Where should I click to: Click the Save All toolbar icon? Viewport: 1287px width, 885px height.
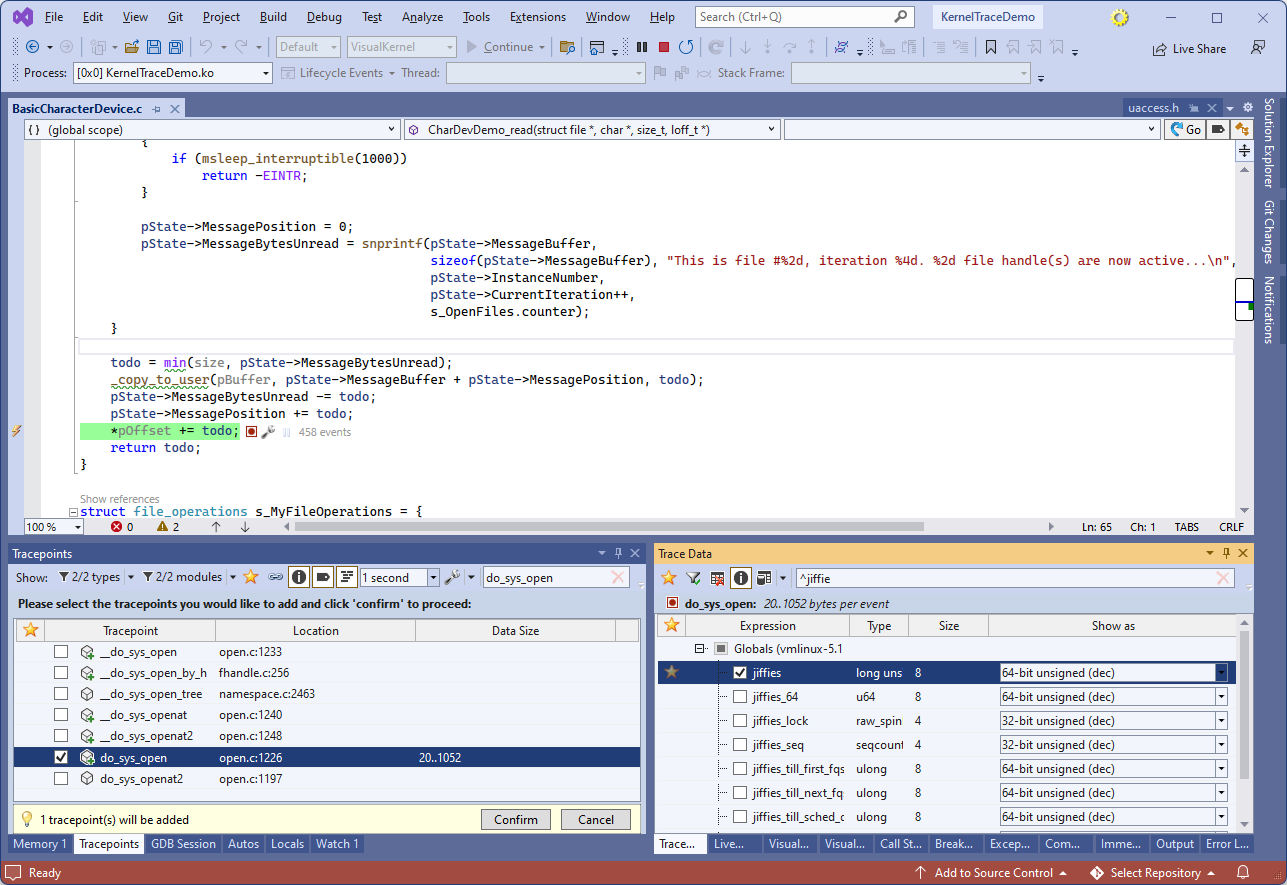(x=176, y=47)
